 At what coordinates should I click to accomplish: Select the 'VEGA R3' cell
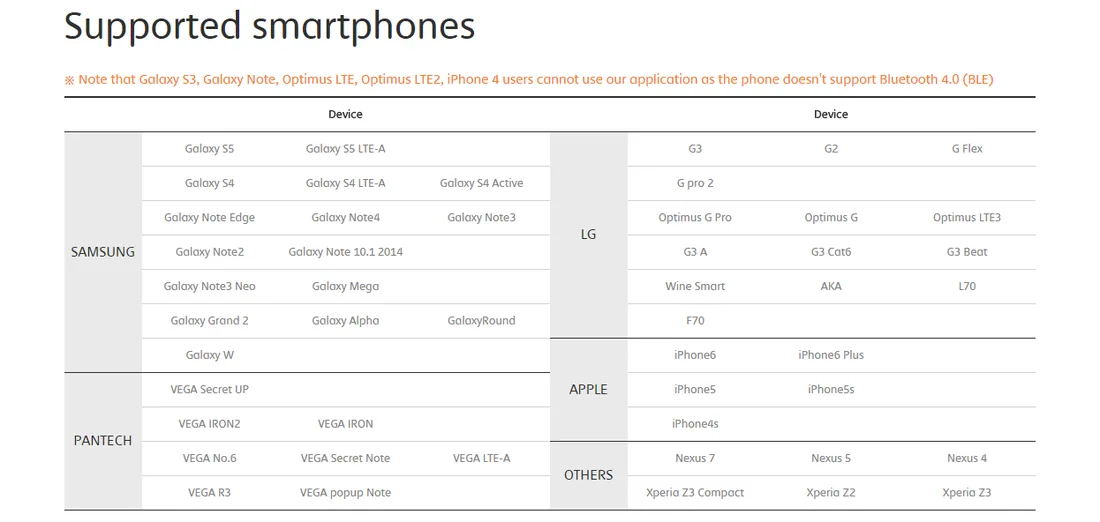(x=210, y=493)
